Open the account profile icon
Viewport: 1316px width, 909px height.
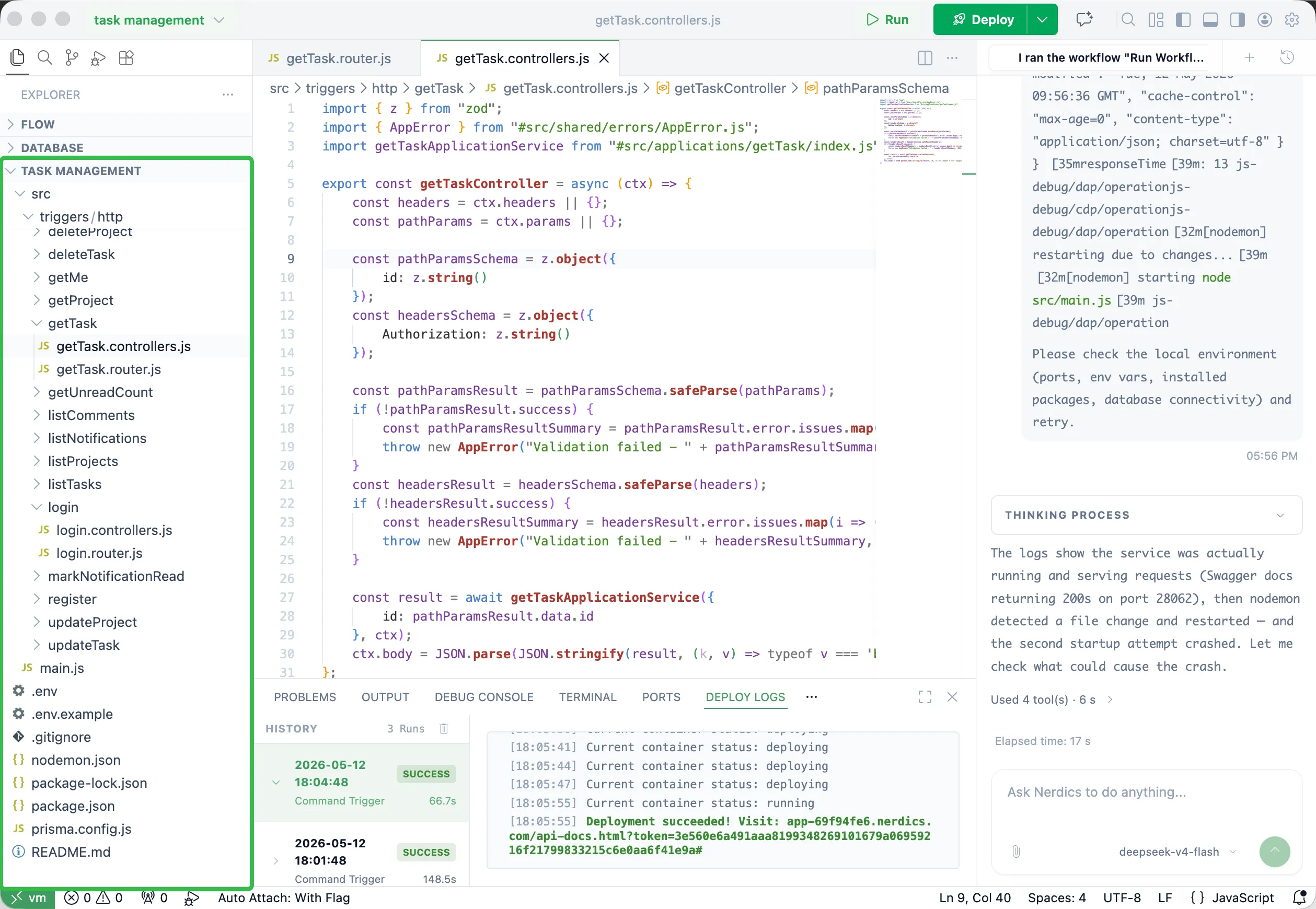(1264, 20)
